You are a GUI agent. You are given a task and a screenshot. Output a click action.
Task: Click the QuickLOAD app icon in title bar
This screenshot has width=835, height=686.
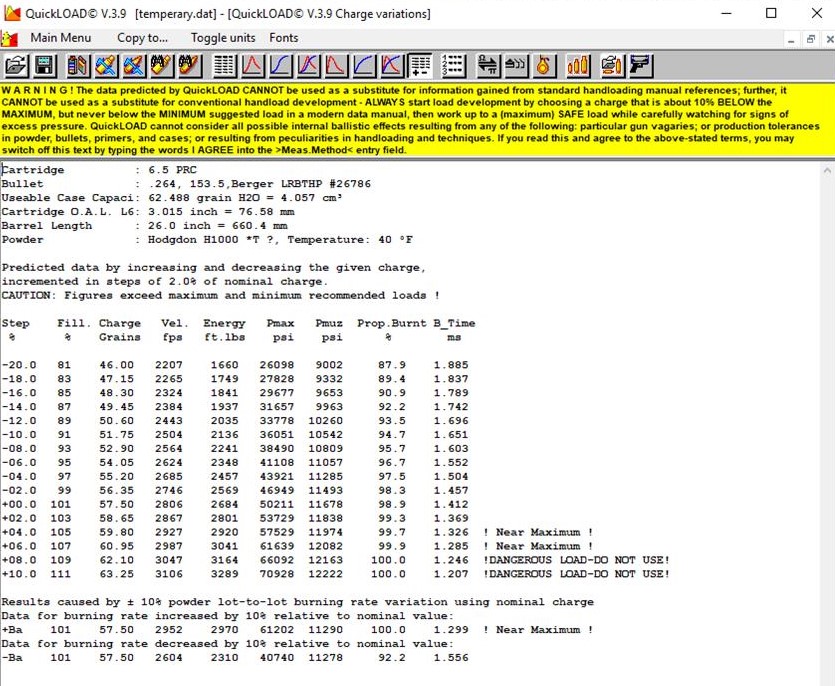click(11, 13)
